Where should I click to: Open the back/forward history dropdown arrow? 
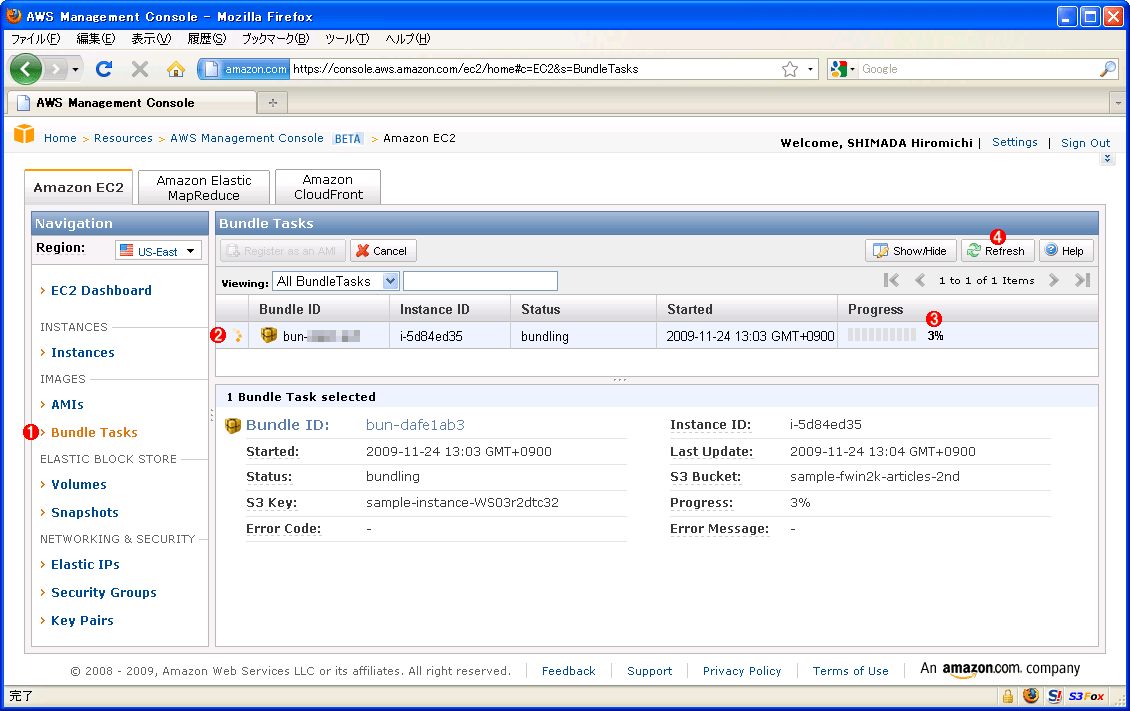click(75, 69)
